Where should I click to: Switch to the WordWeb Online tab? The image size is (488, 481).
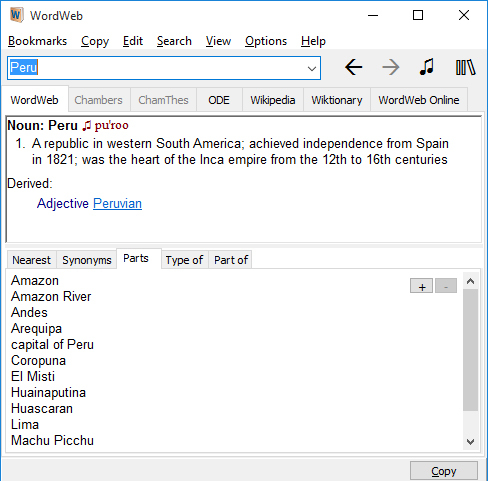click(x=419, y=100)
